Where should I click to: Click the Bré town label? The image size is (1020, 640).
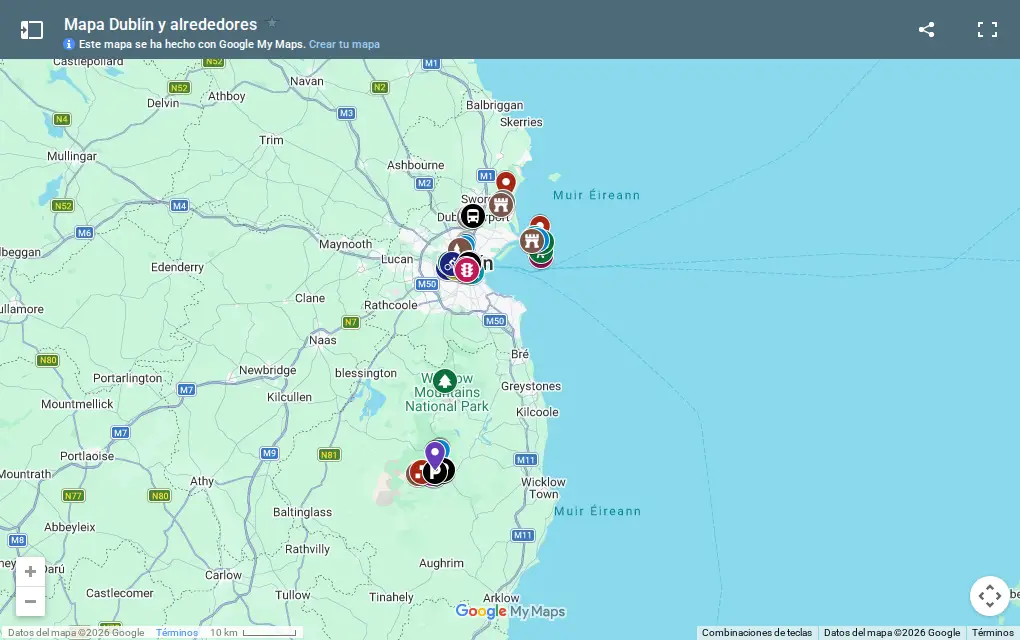tap(520, 354)
